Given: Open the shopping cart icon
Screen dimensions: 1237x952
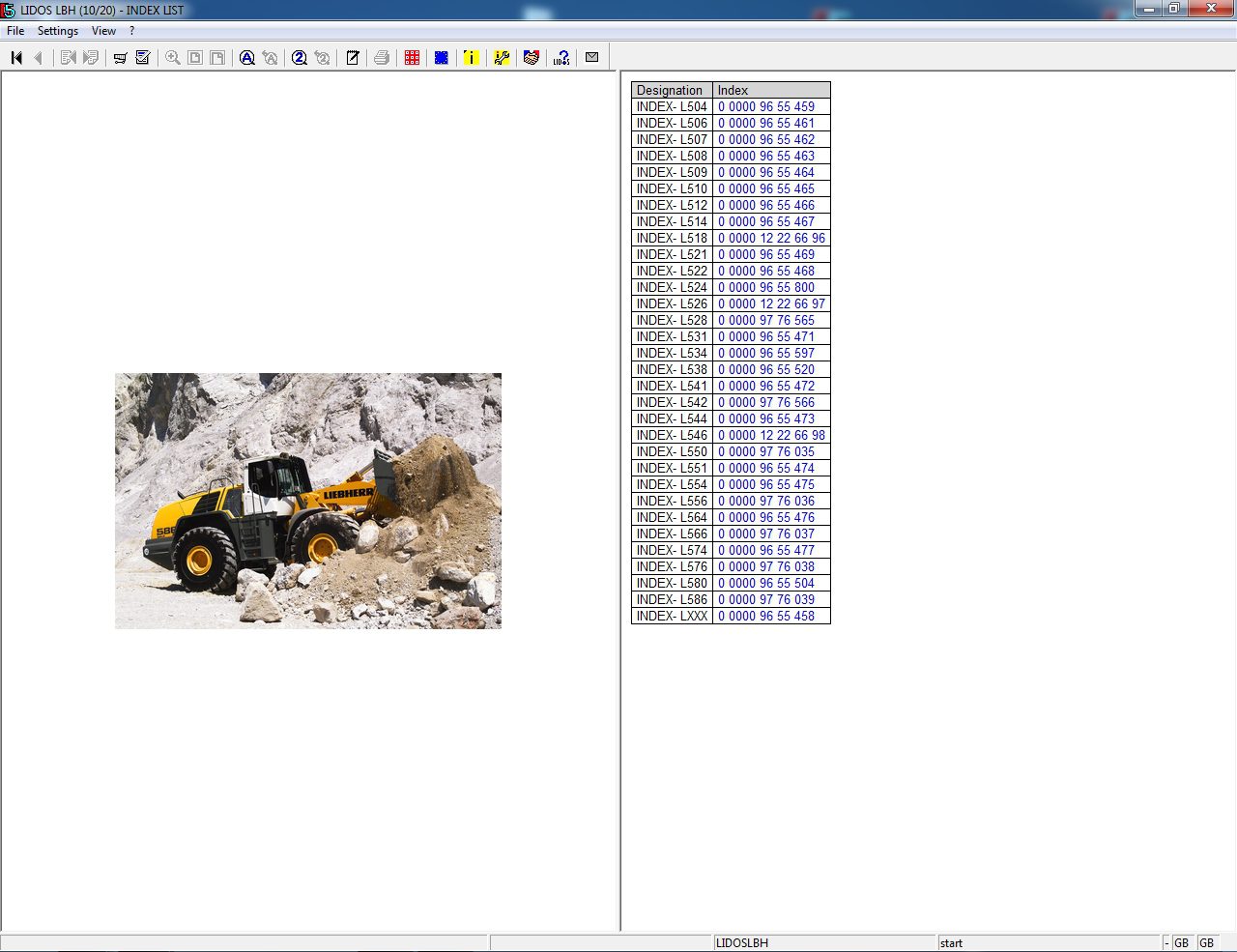Looking at the screenshot, I should (x=120, y=57).
